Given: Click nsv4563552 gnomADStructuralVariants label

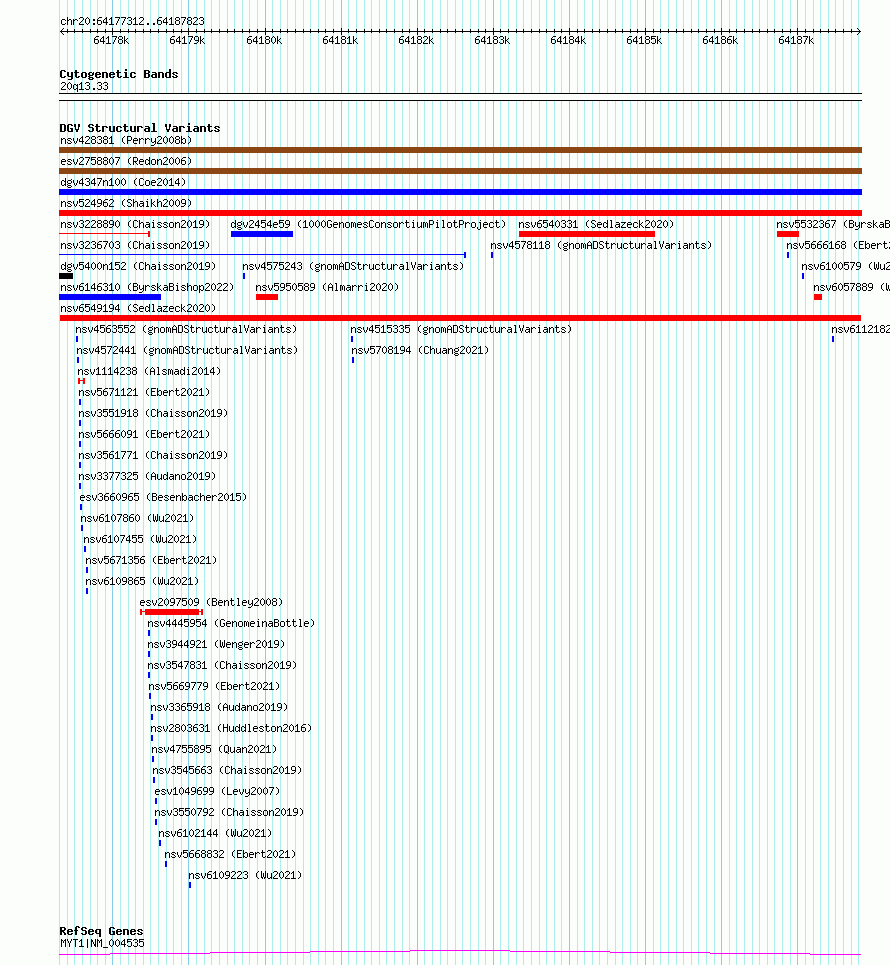Looking at the screenshot, I should tap(186, 329).
